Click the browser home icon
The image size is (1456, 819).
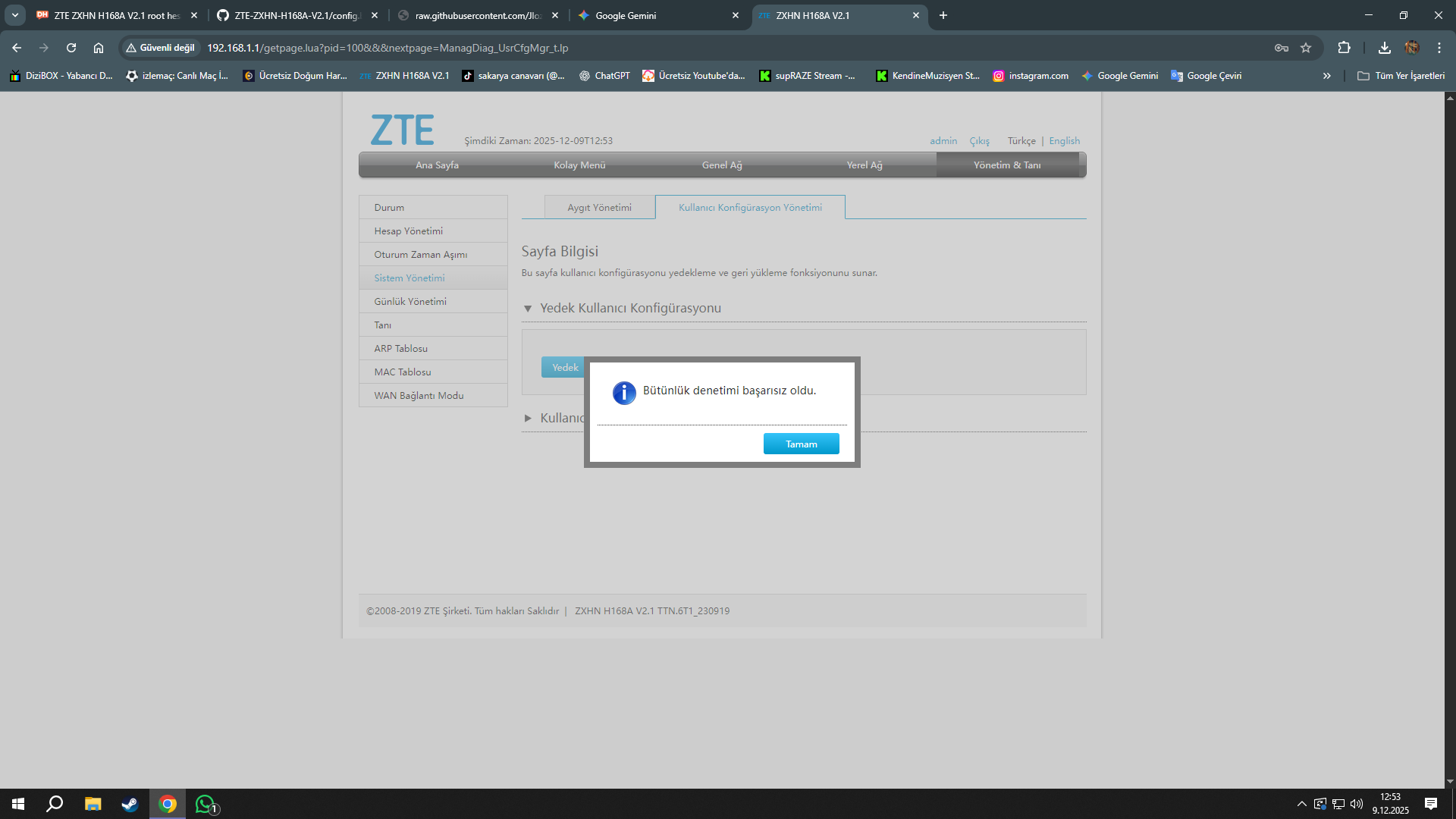click(99, 48)
